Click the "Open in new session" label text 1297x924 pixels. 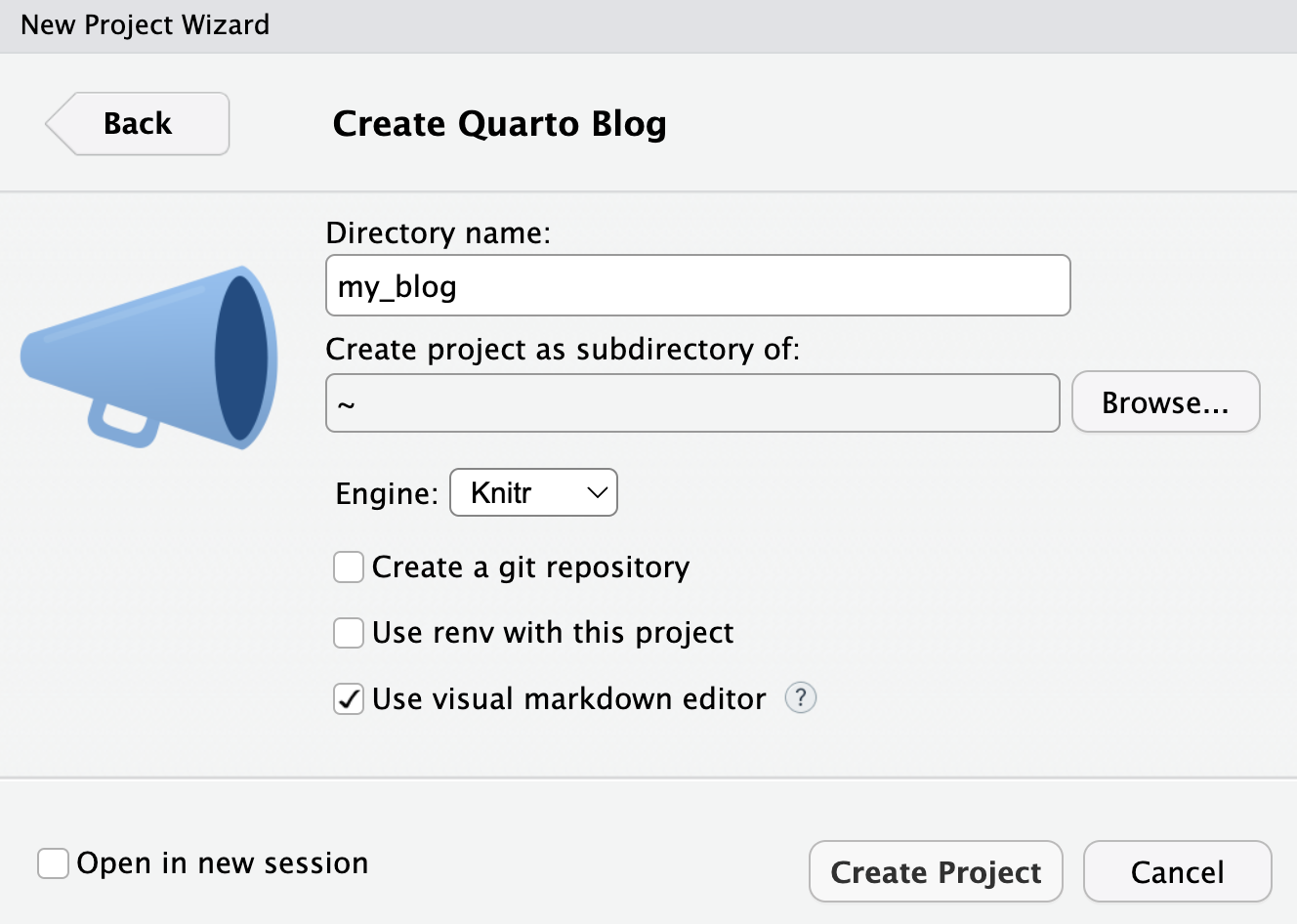point(222,863)
